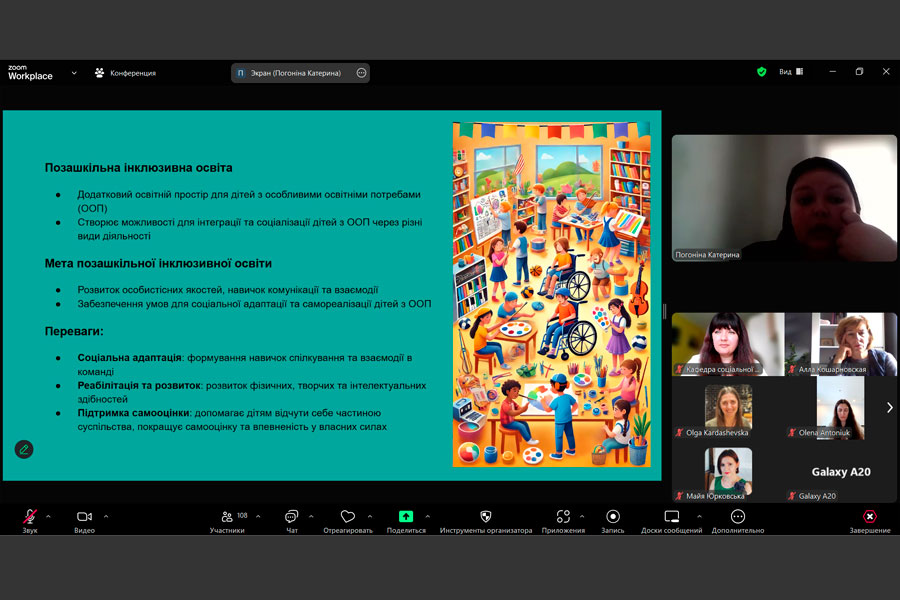
Task: Open the Приложения apps menu
Action: coord(564,517)
